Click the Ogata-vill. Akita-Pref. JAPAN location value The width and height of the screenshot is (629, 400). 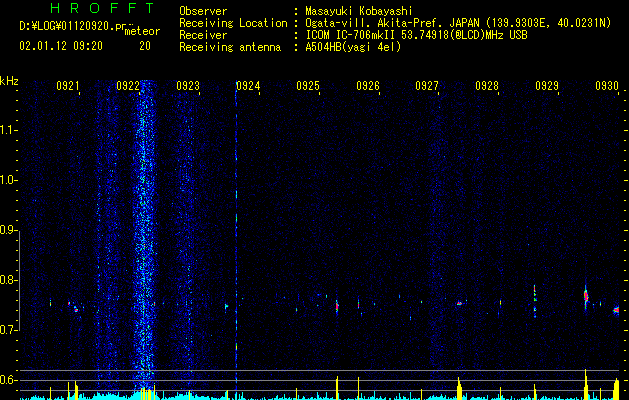point(458,23)
